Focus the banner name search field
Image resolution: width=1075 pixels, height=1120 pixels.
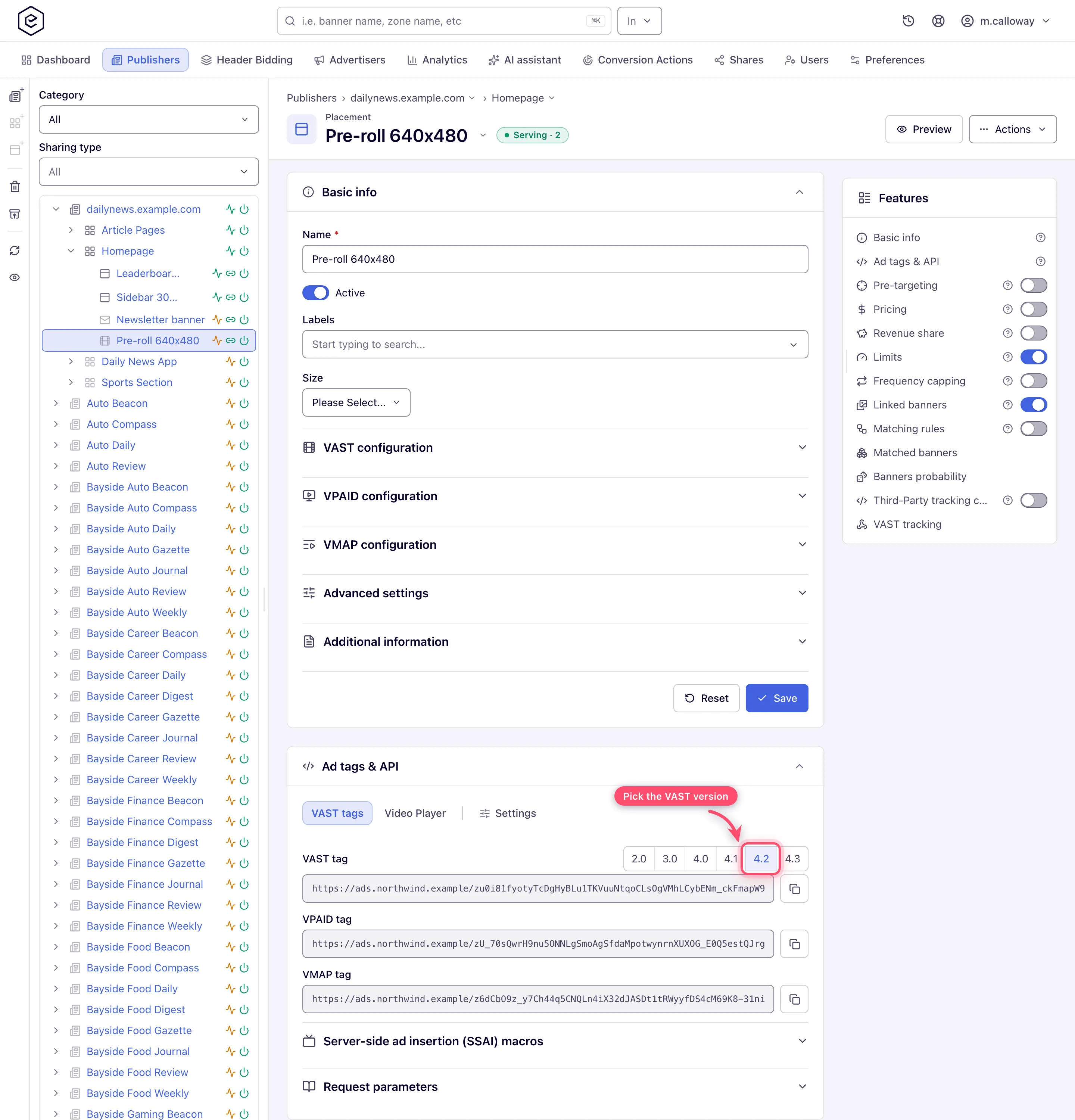(445, 21)
